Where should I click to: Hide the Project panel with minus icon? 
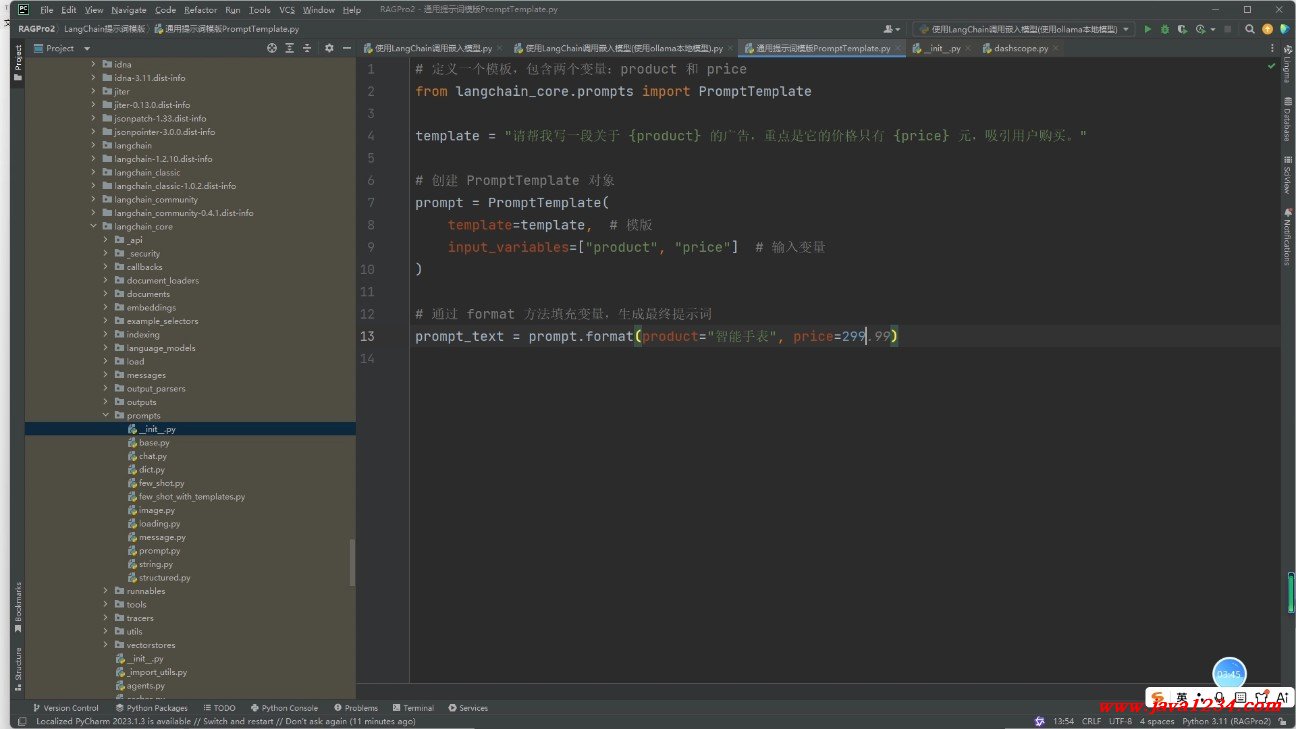pyautogui.click(x=347, y=48)
